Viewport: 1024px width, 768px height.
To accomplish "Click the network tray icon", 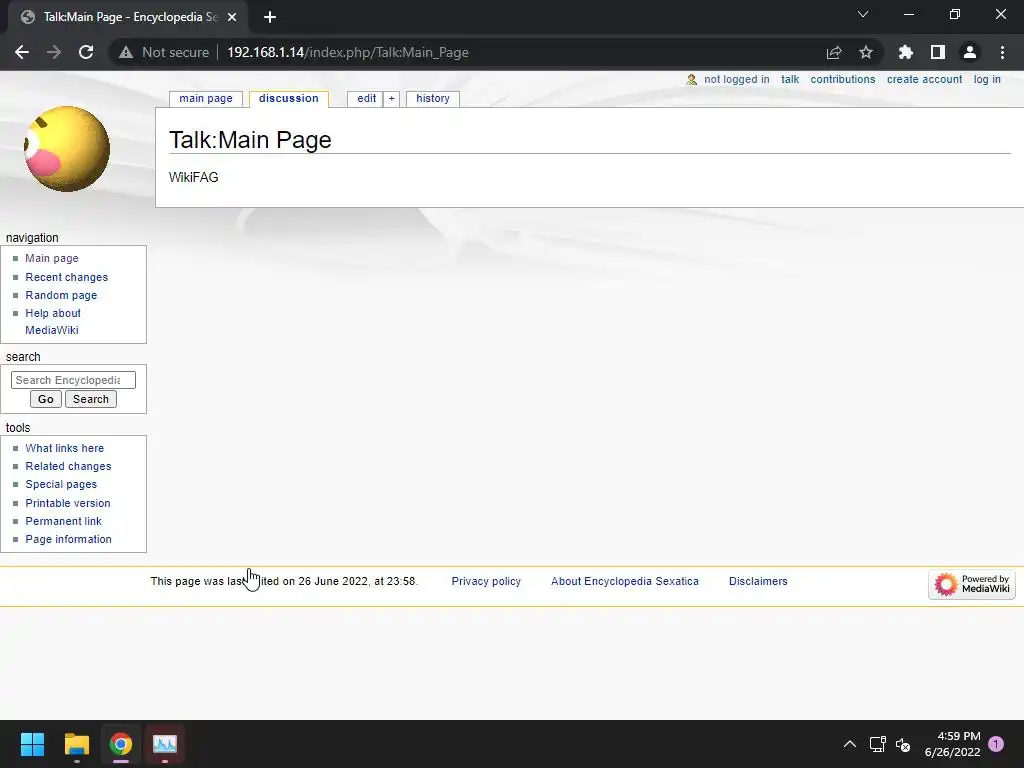I will pyautogui.click(x=877, y=744).
